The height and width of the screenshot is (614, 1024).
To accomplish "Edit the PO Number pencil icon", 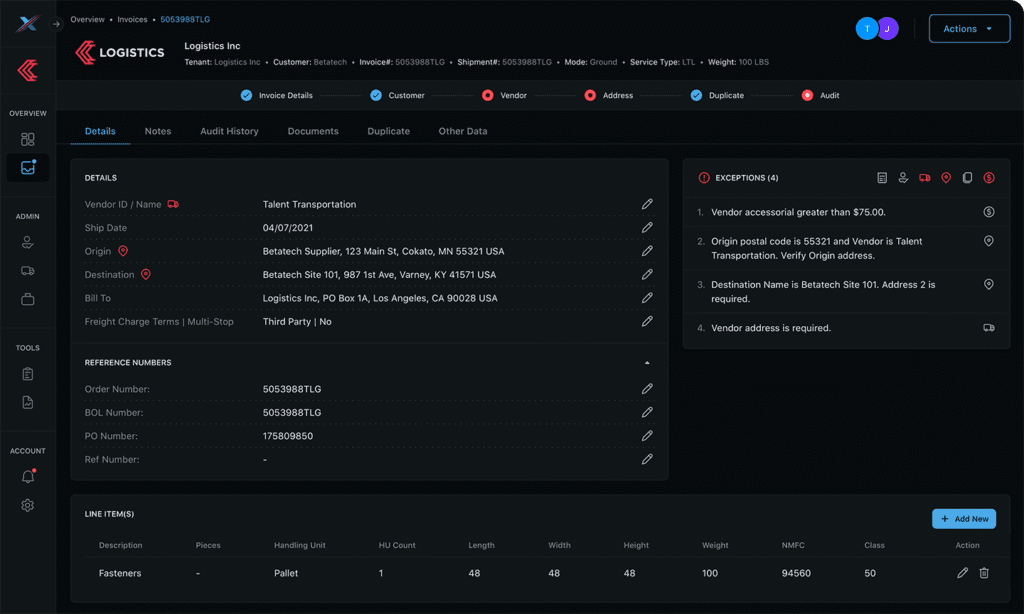I will (647, 436).
